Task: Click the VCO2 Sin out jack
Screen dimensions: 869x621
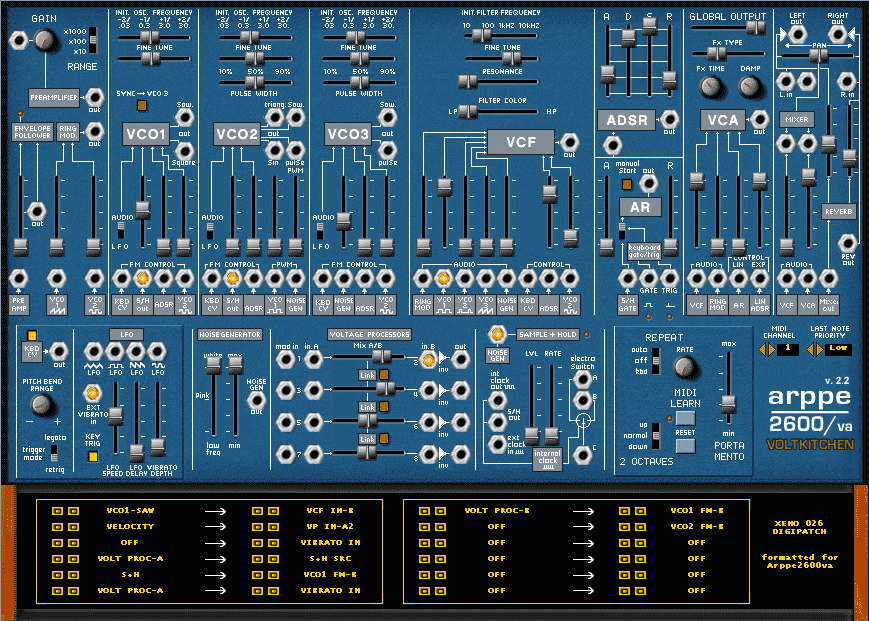Action: pyautogui.click(x=274, y=150)
